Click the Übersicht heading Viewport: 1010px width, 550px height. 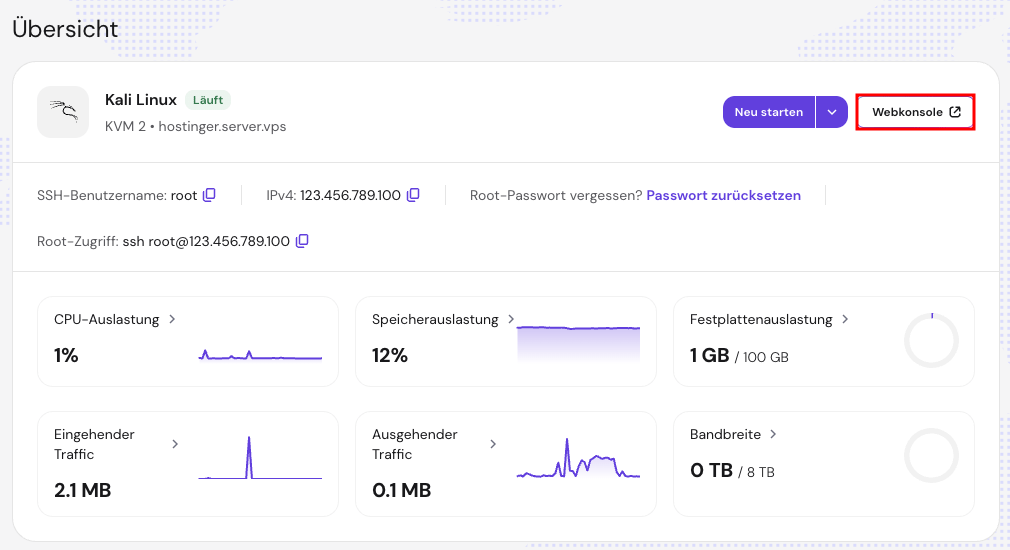[x=65, y=28]
